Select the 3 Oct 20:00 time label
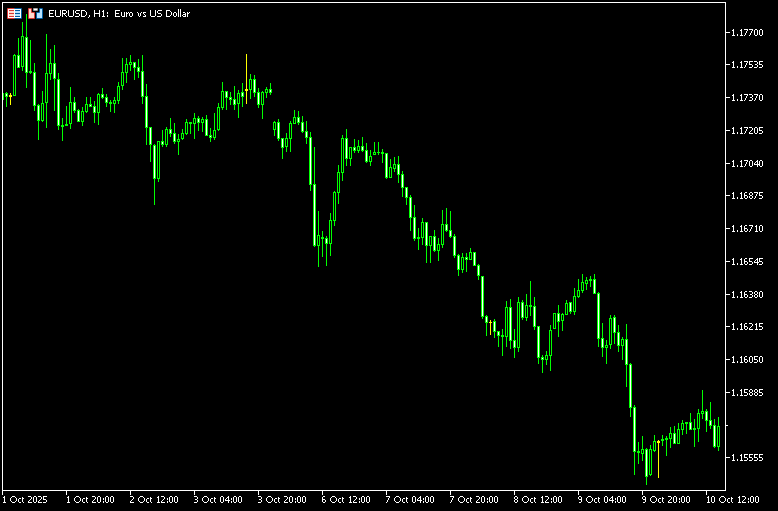Image resolution: width=778 pixels, height=511 pixels. (x=283, y=498)
